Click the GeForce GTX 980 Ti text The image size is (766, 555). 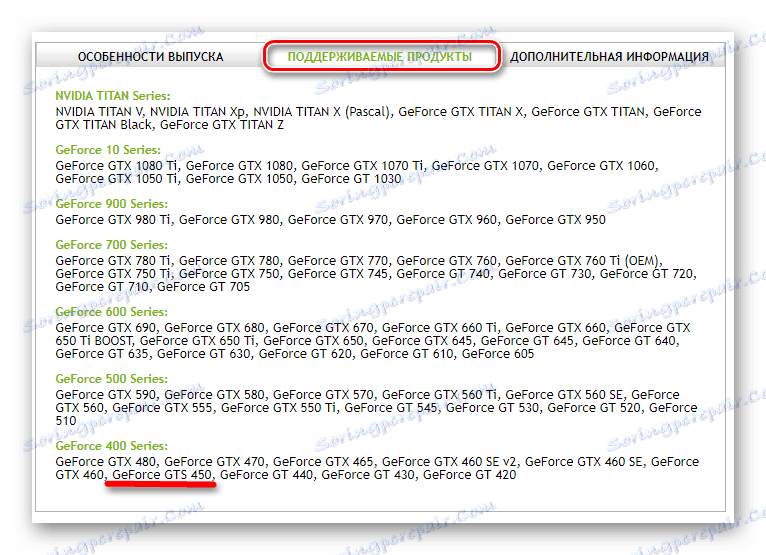coord(113,220)
